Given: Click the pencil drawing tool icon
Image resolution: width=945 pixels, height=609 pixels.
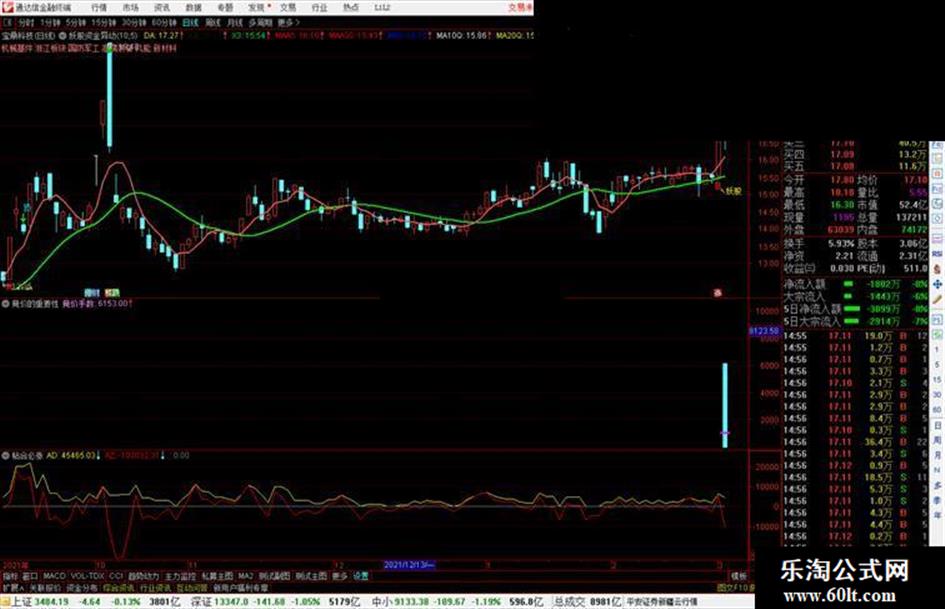Looking at the screenshot, I should (x=937, y=299).
